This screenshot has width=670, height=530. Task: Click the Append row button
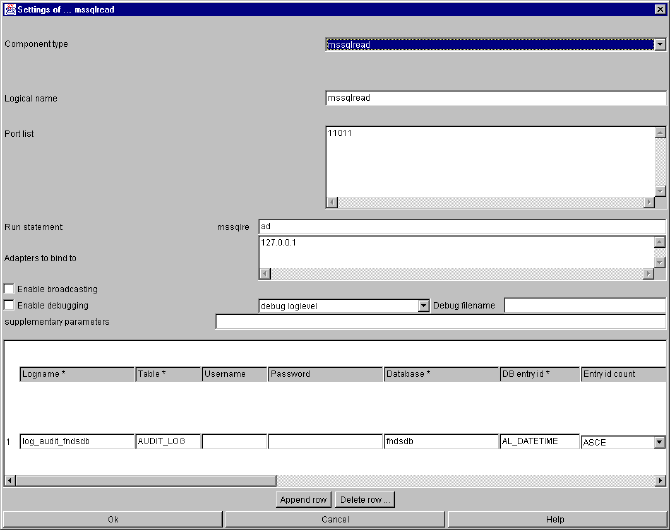(303, 500)
